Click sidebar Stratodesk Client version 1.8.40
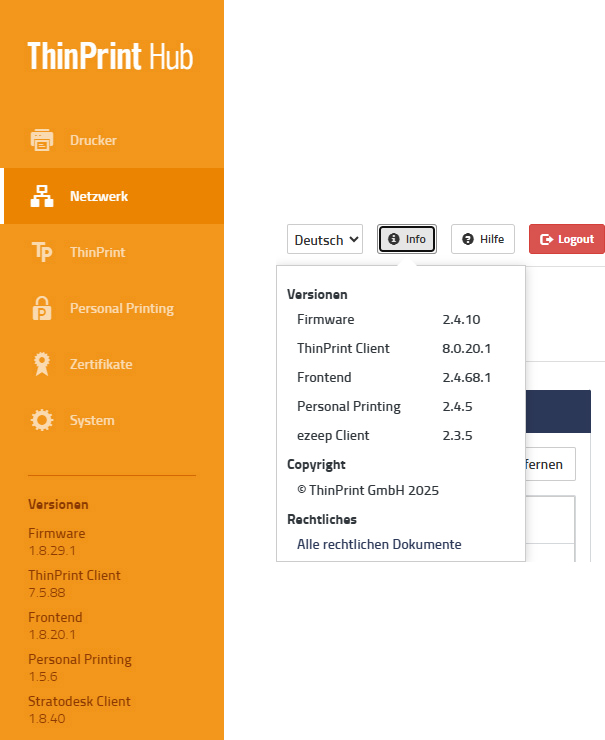 (x=47, y=719)
